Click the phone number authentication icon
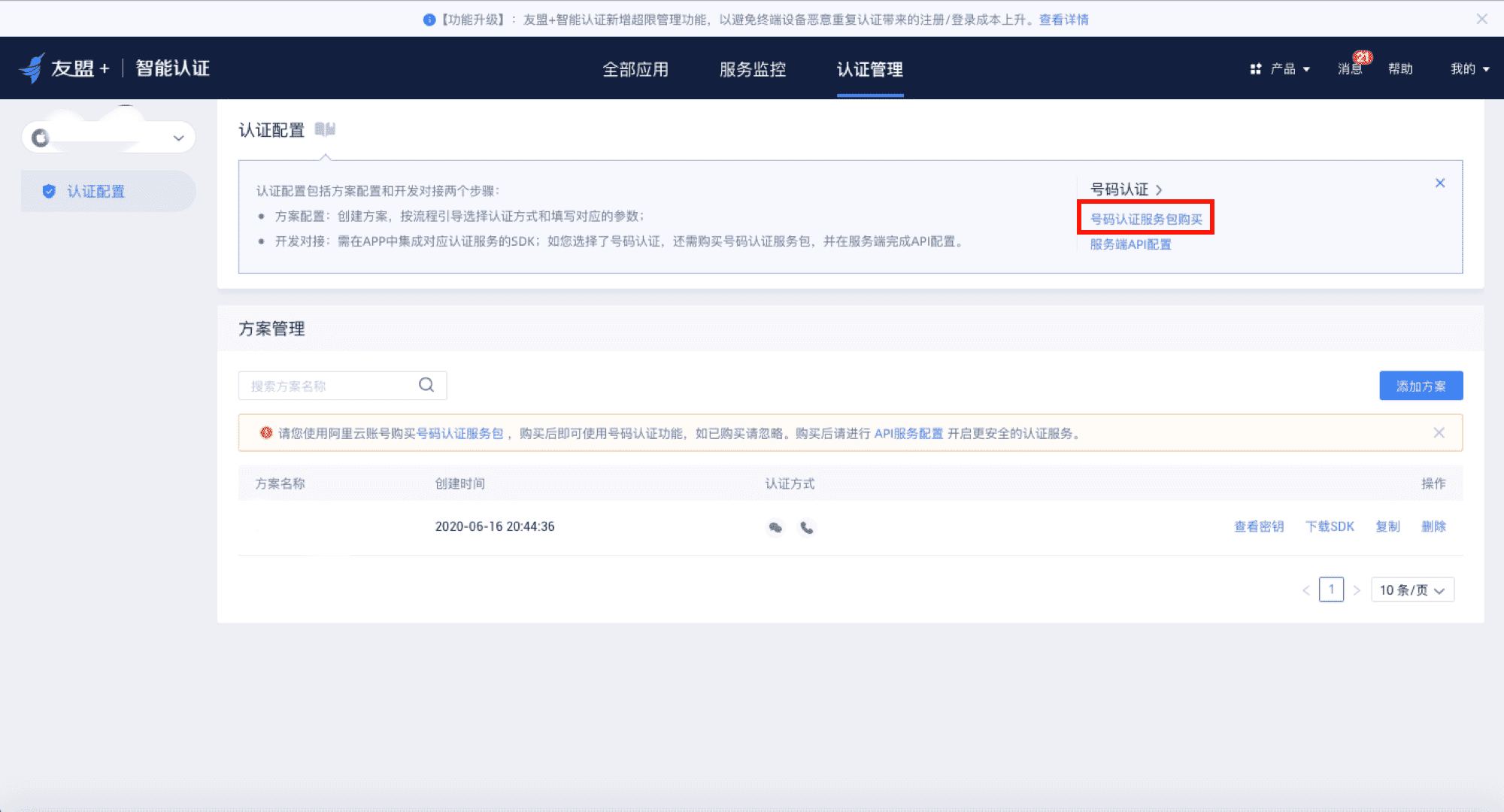The image size is (1504, 812). point(807,528)
